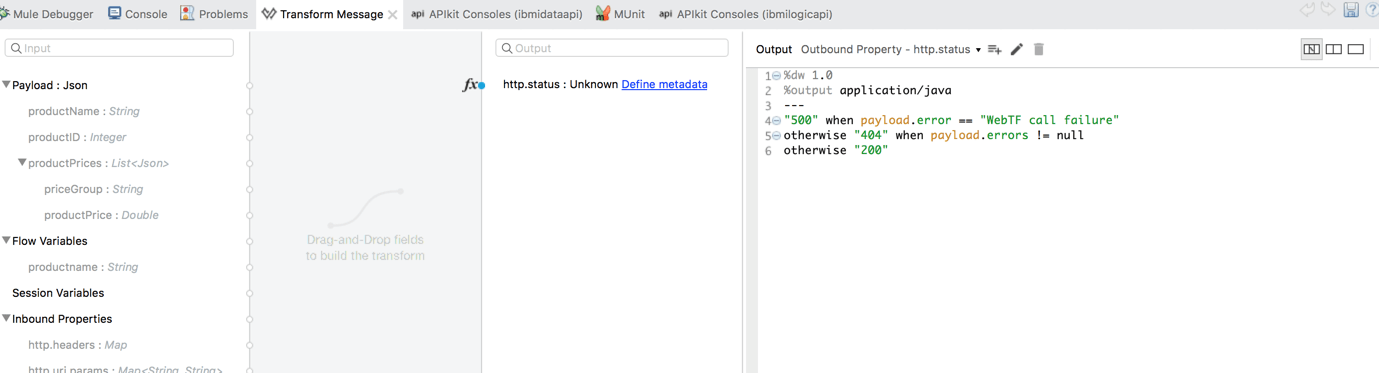The image size is (1379, 373).
Task: Select the Session Variables row
Action: (58, 293)
